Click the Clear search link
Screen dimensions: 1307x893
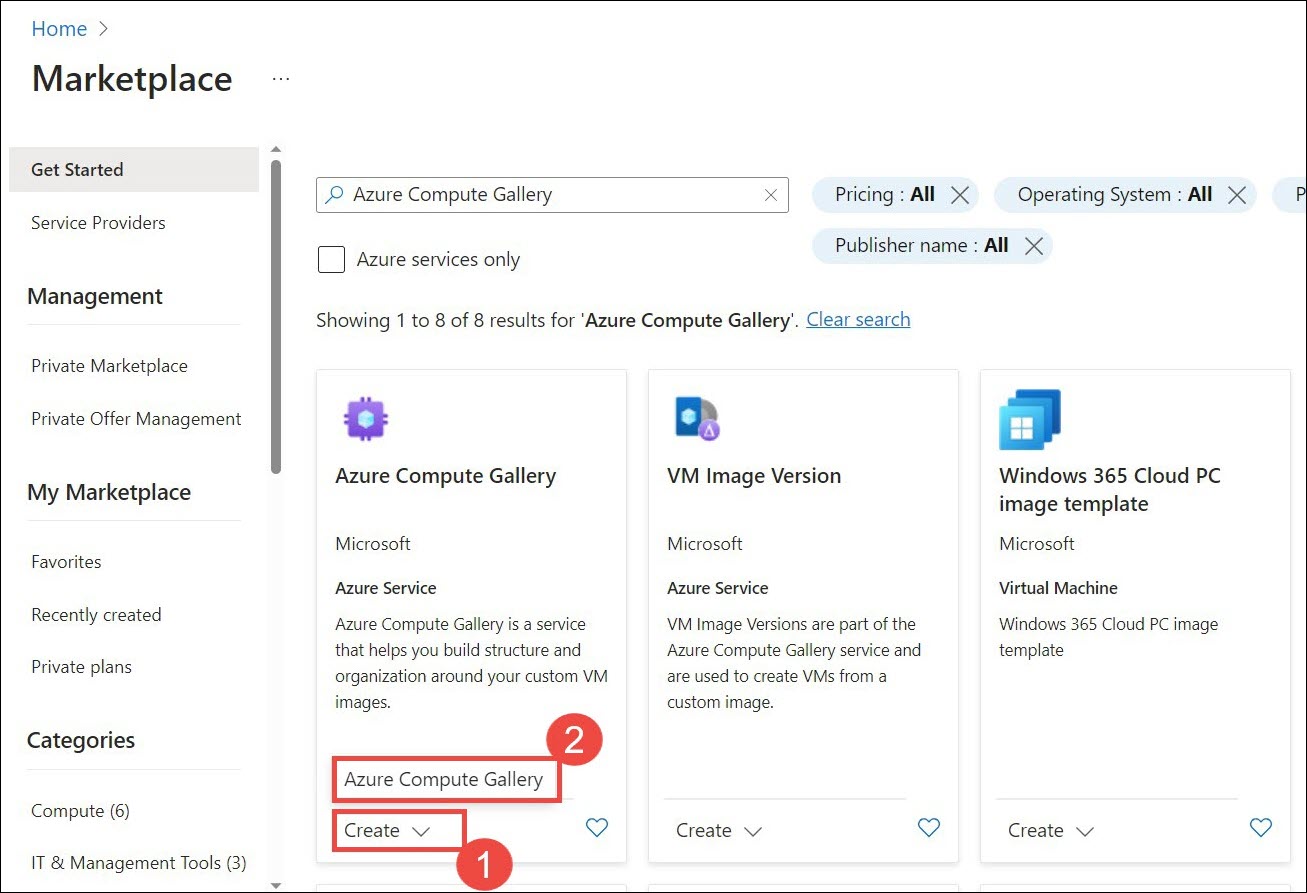click(858, 319)
